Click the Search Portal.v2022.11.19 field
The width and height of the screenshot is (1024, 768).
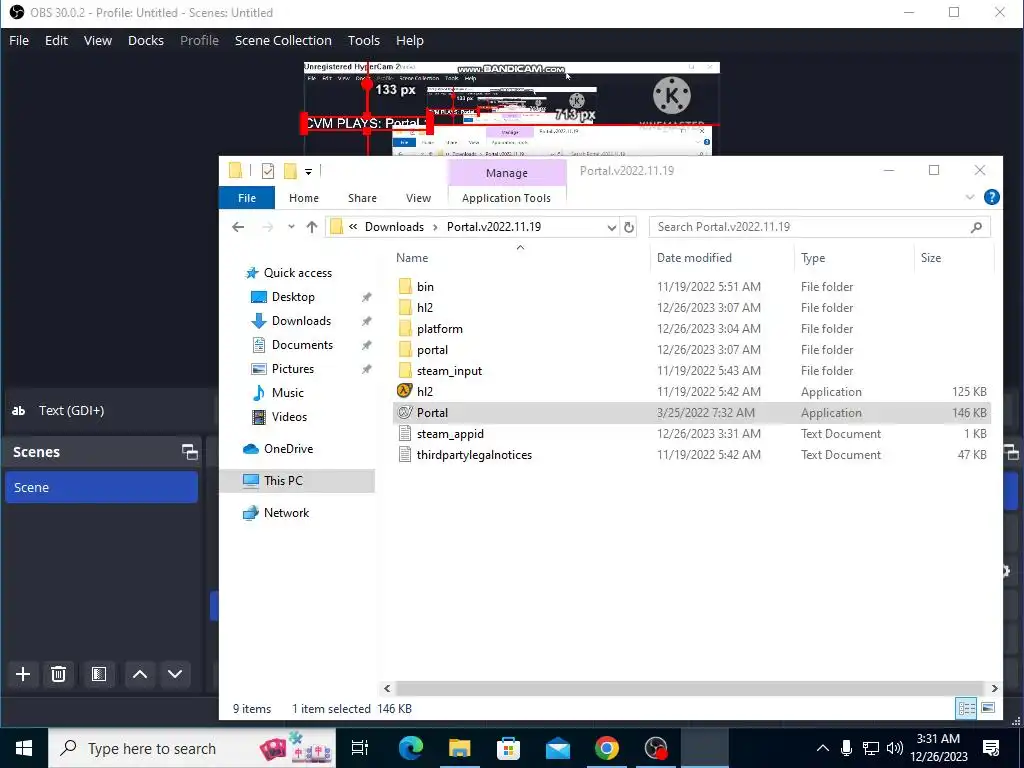[x=820, y=227]
